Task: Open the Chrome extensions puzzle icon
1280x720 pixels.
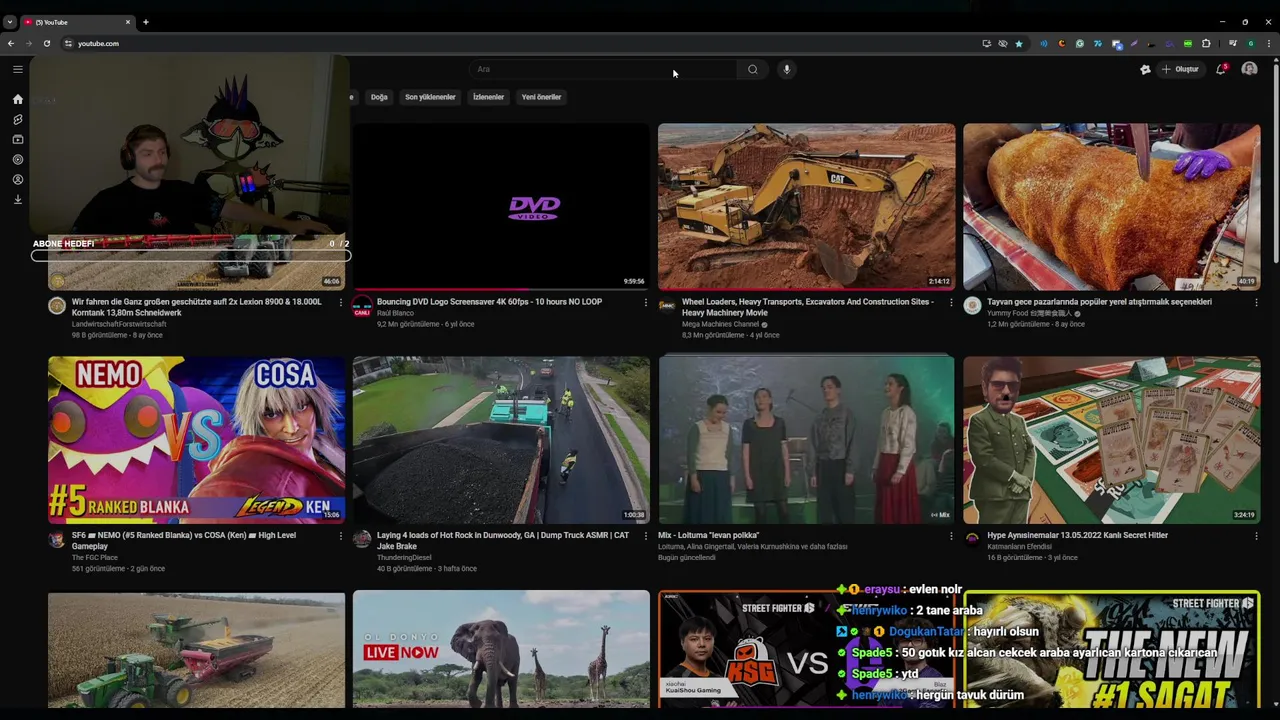Action: point(1206,43)
